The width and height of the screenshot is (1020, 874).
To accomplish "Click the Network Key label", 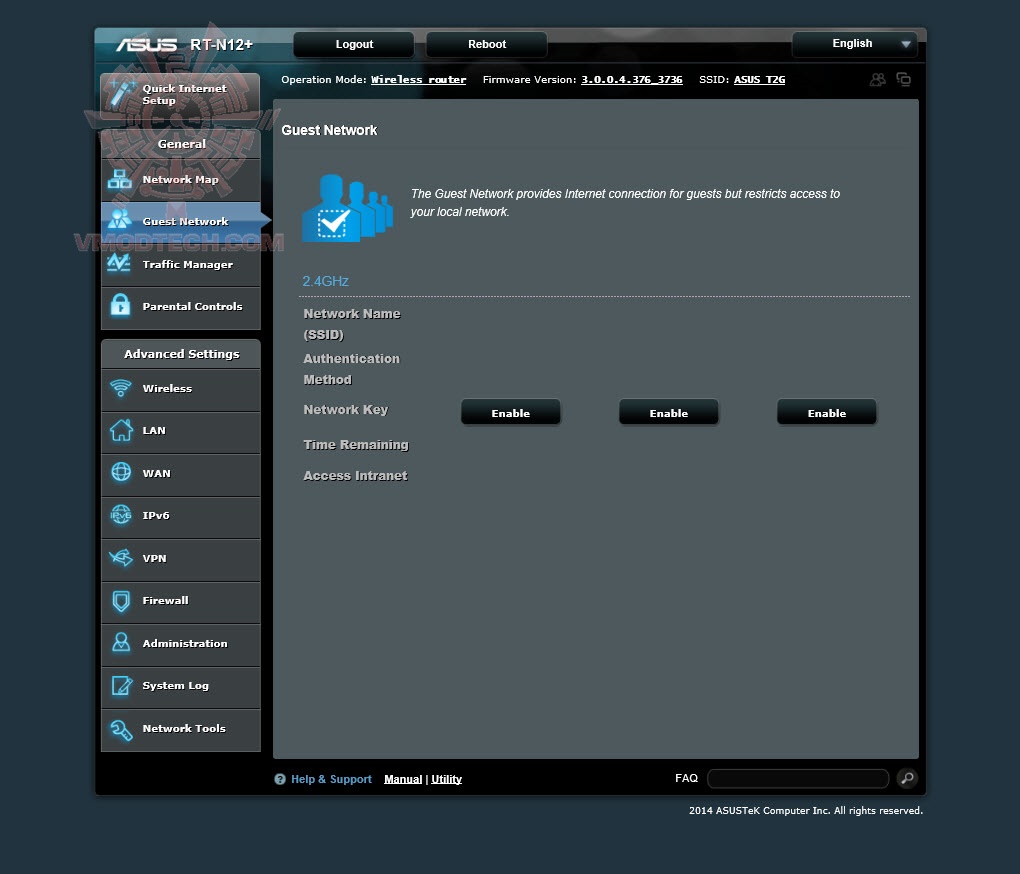I will point(345,410).
